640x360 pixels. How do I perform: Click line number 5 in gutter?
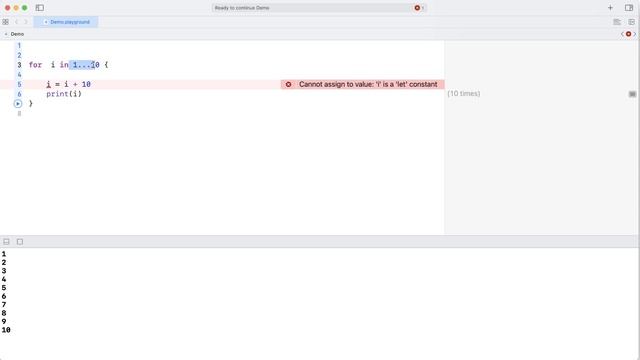pyautogui.click(x=19, y=84)
